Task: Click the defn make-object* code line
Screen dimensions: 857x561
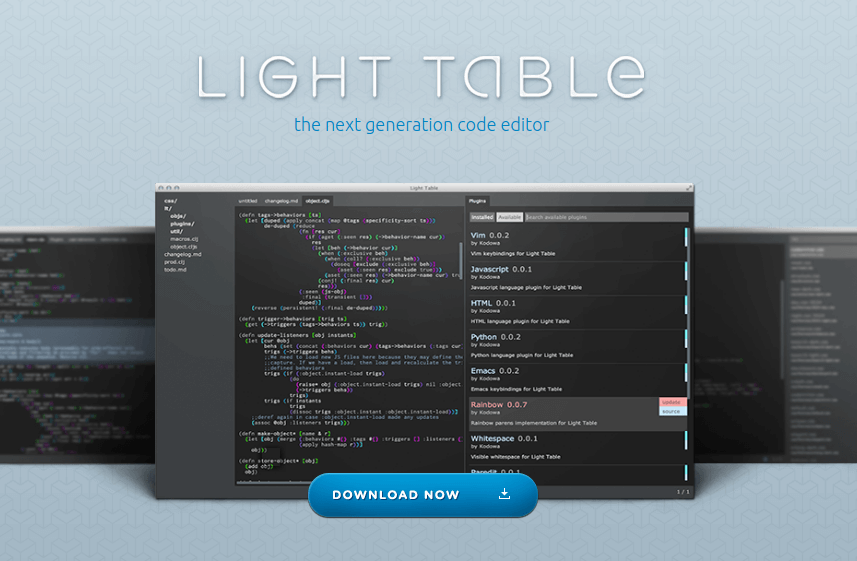Action: [x=285, y=434]
